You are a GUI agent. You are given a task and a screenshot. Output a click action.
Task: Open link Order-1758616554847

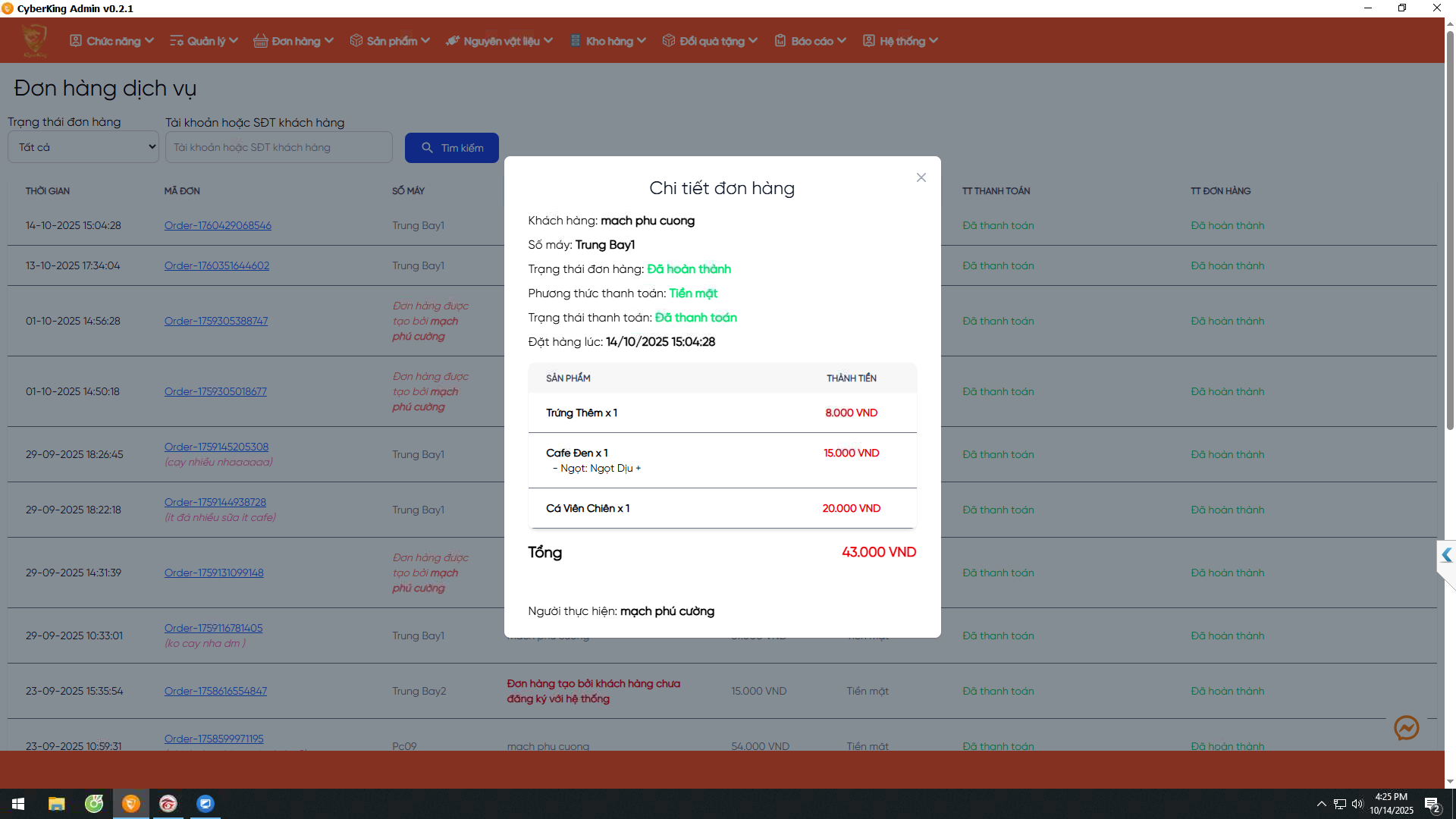215,691
